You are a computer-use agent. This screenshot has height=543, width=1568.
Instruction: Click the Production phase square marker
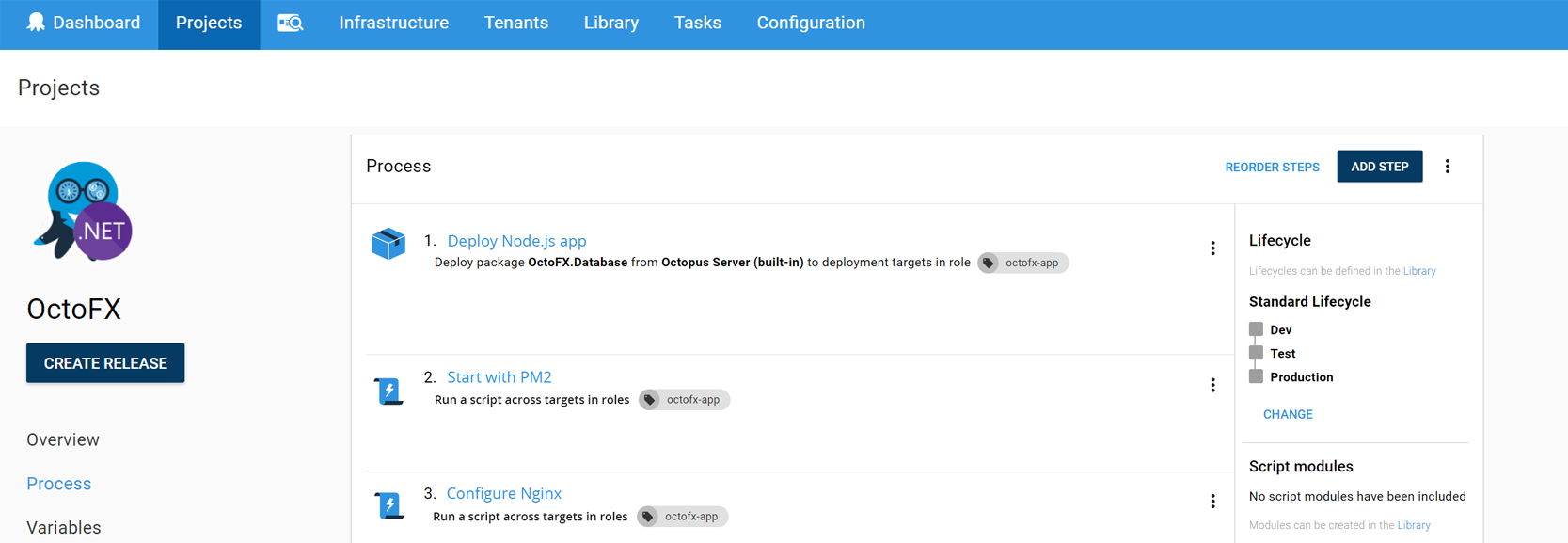tap(1256, 376)
